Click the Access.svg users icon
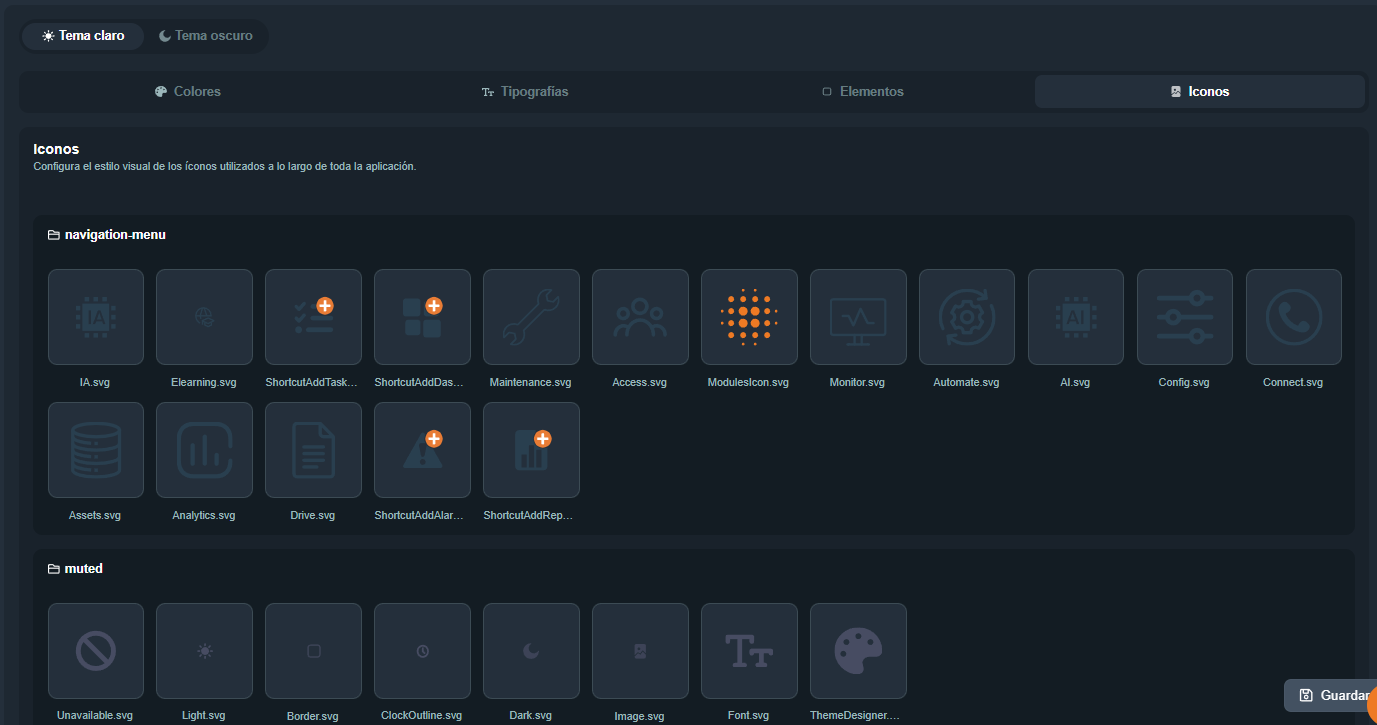 point(640,316)
